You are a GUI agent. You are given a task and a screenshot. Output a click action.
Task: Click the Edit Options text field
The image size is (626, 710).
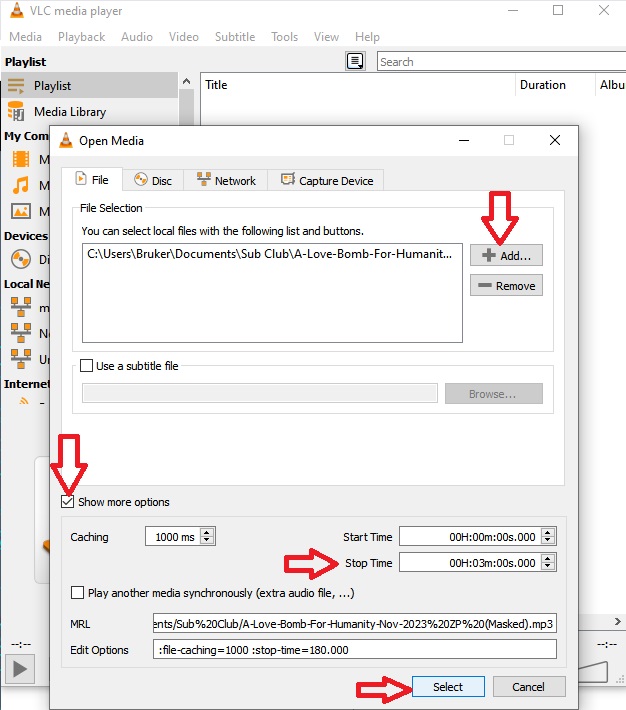point(355,649)
